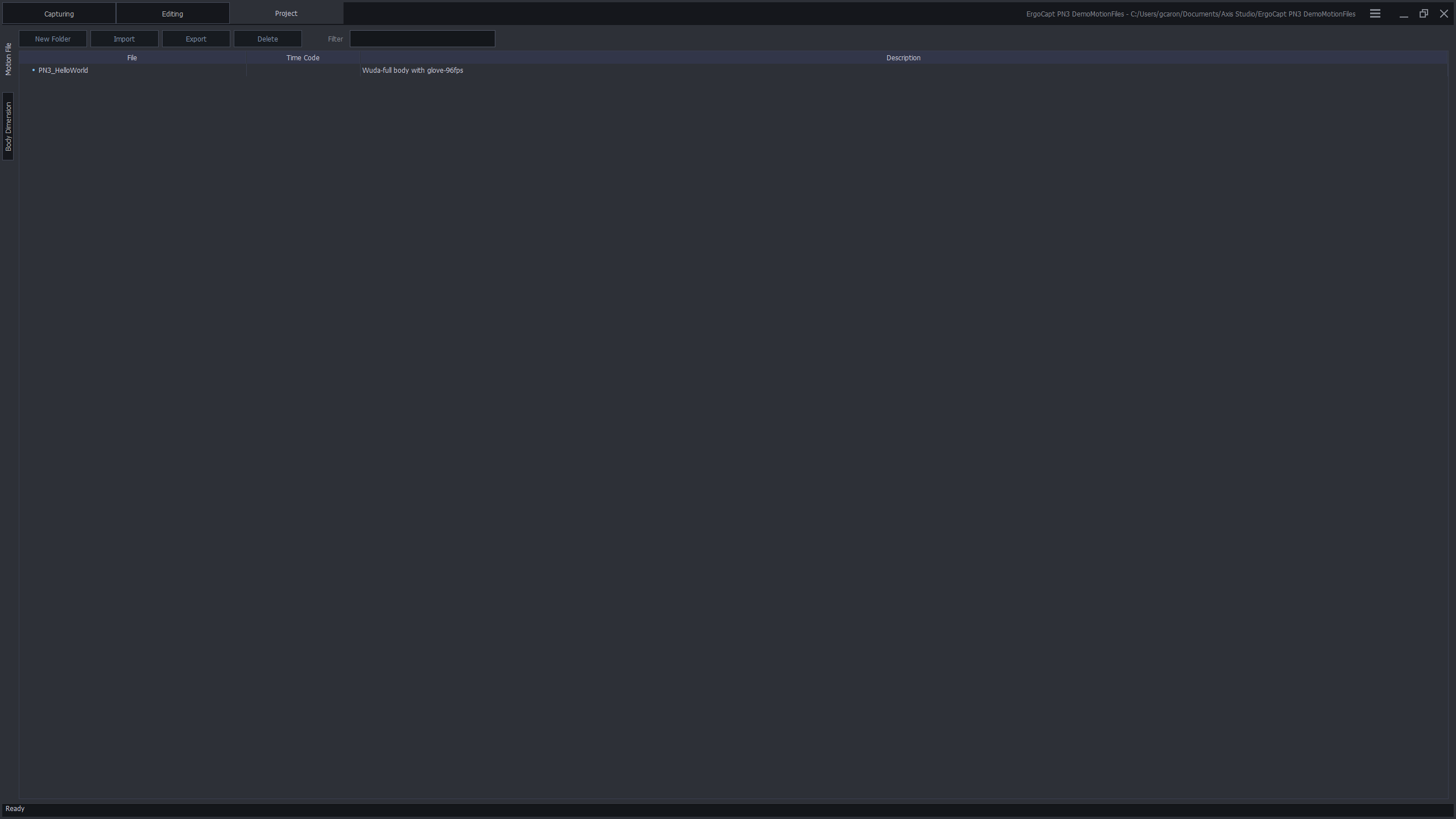This screenshot has width=1456, height=819.
Task: Open the hamburger menu icon
Action: [1375, 14]
